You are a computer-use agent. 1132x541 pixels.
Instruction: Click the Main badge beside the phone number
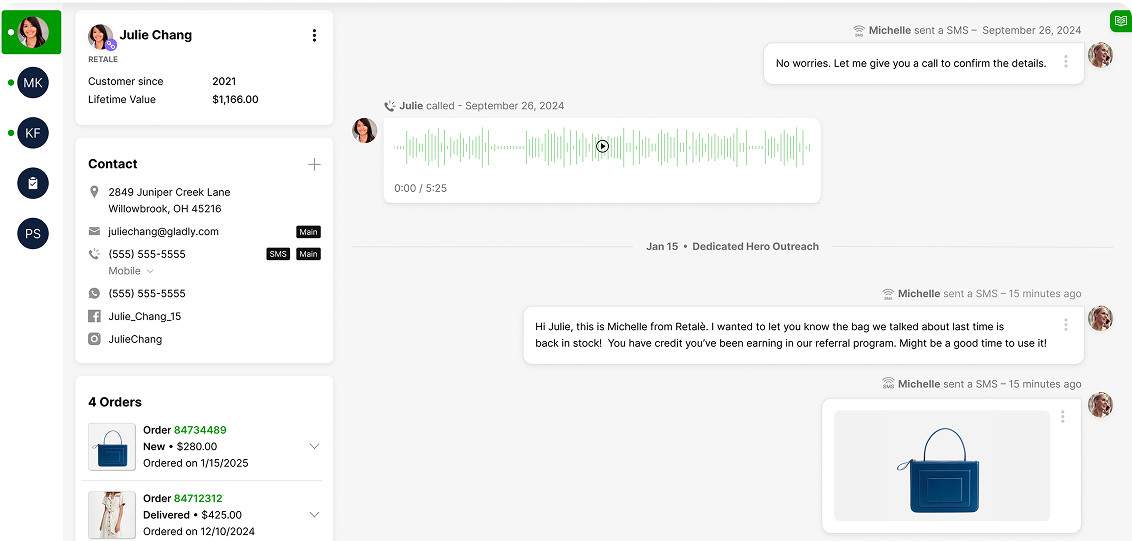pyautogui.click(x=308, y=254)
